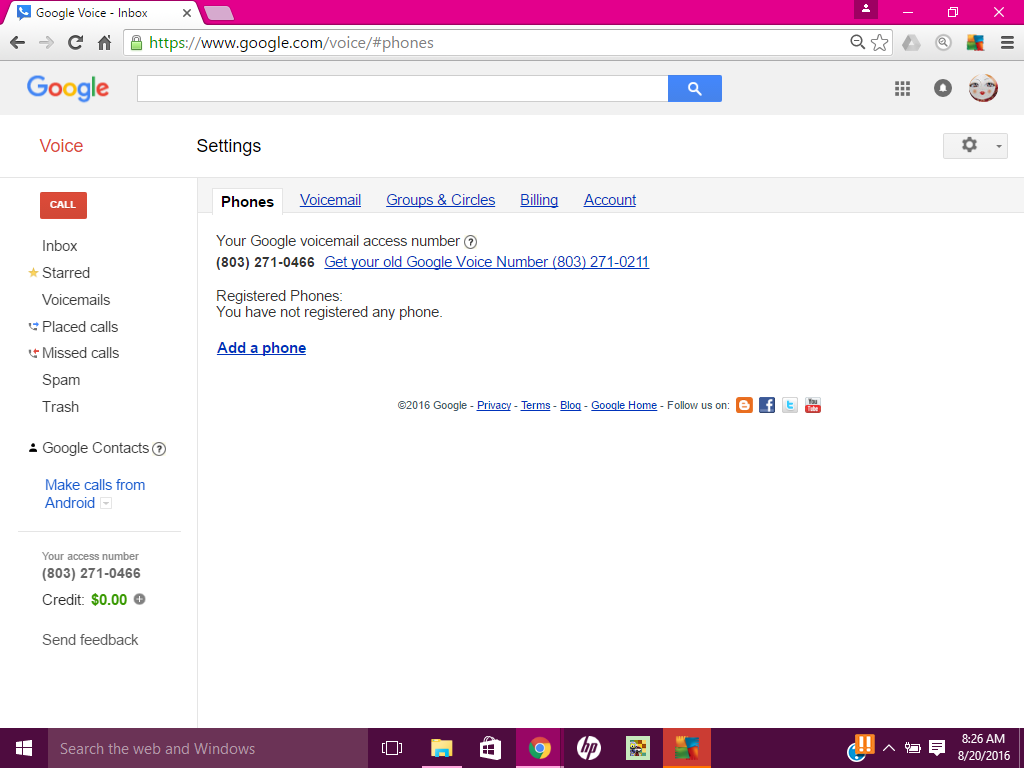Click the help icon beside voicemail access number
Screen dimensions: 1024x768
pos(470,242)
